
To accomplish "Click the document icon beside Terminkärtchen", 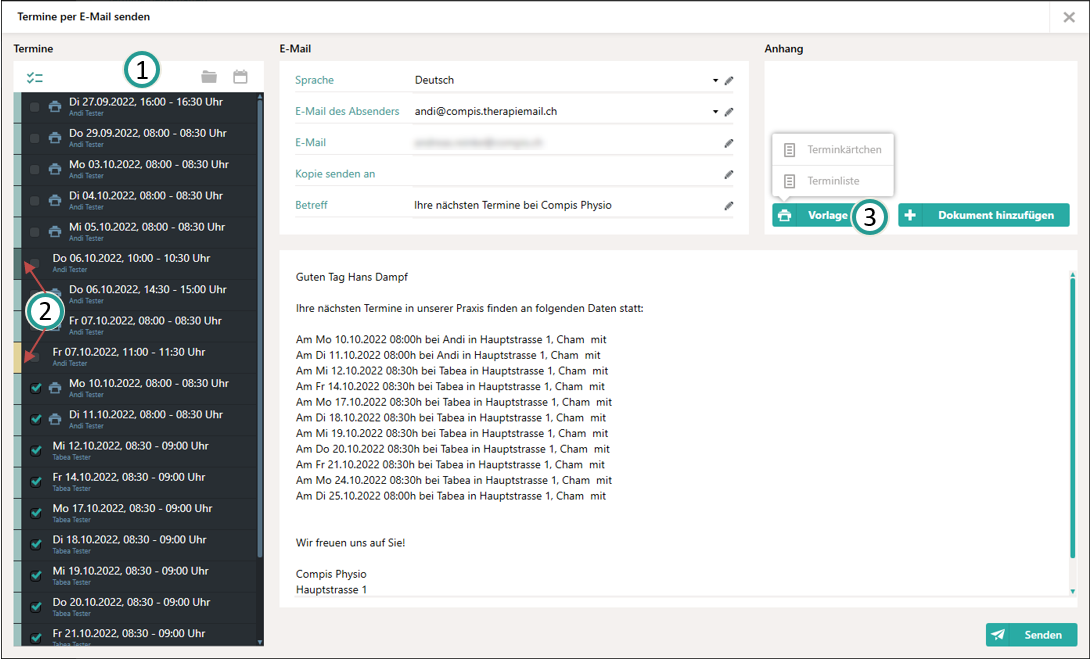I will (789, 150).
